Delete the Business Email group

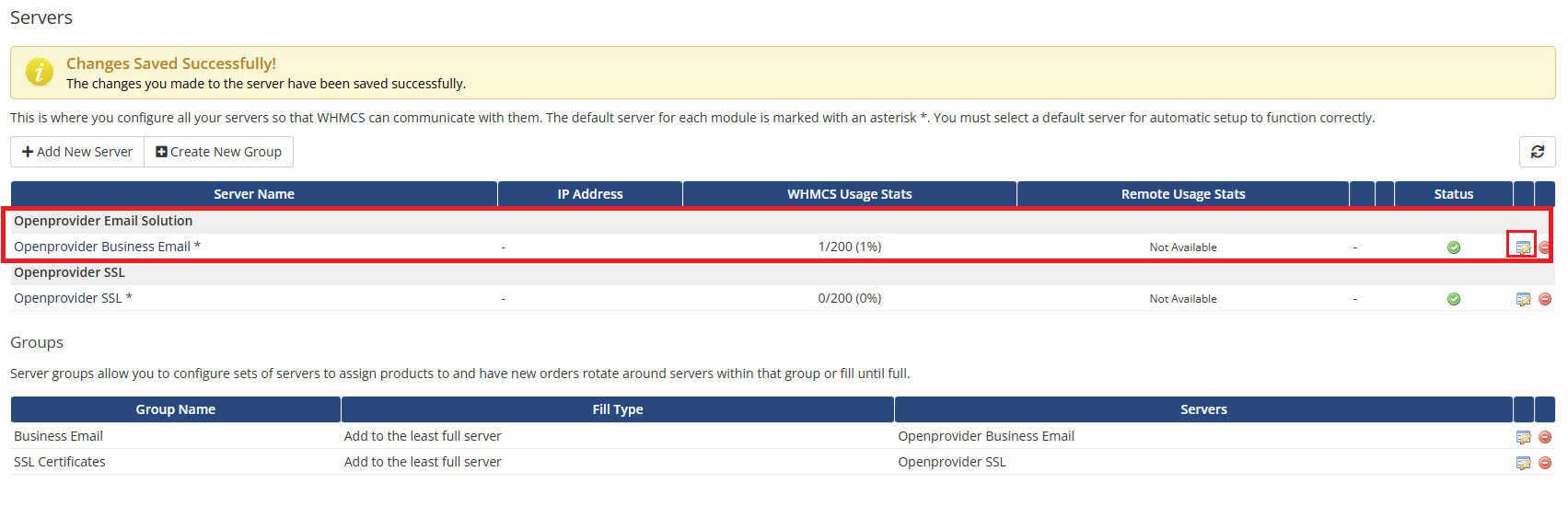(x=1545, y=437)
